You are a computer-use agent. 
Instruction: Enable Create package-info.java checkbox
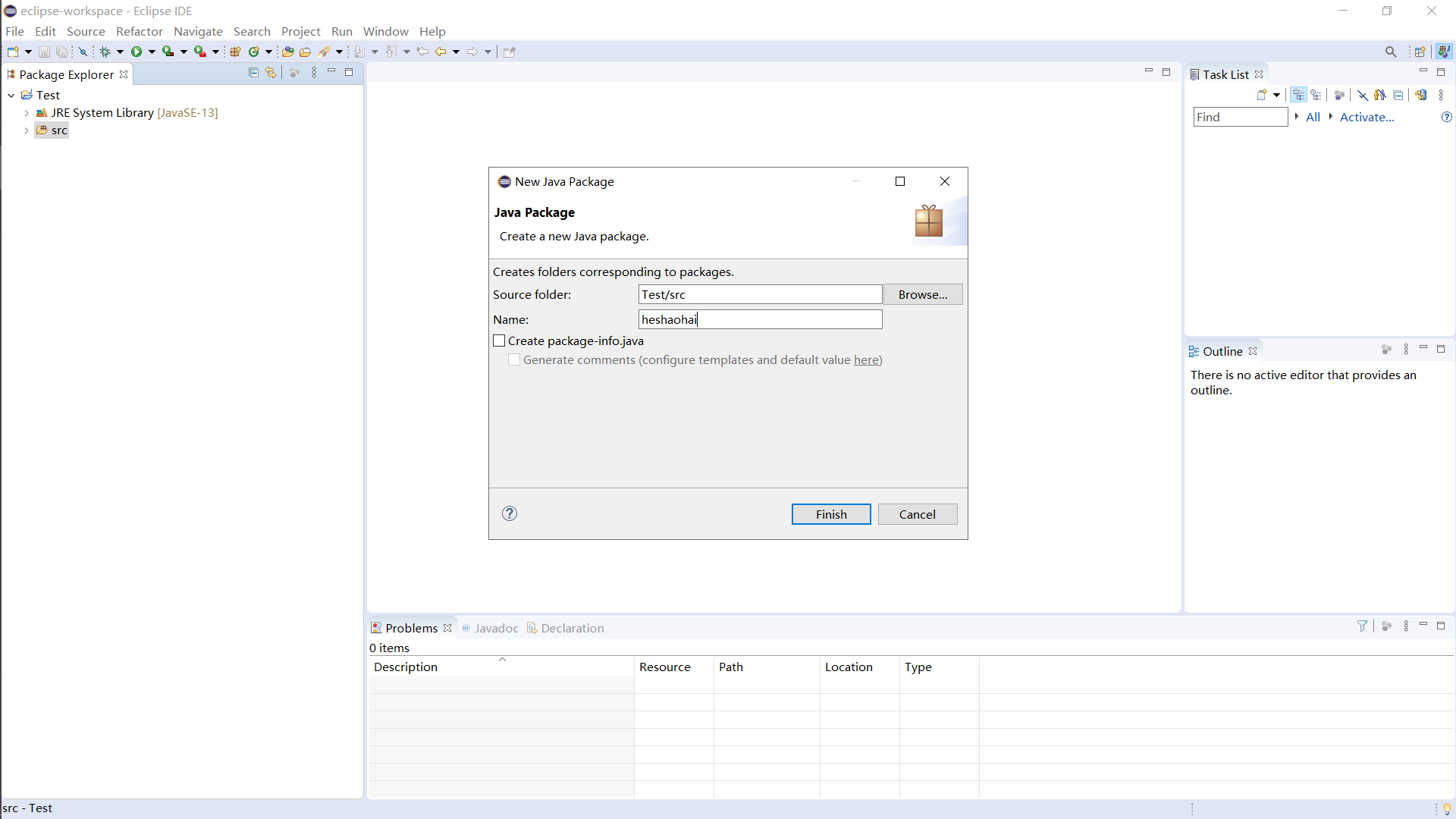pos(499,341)
